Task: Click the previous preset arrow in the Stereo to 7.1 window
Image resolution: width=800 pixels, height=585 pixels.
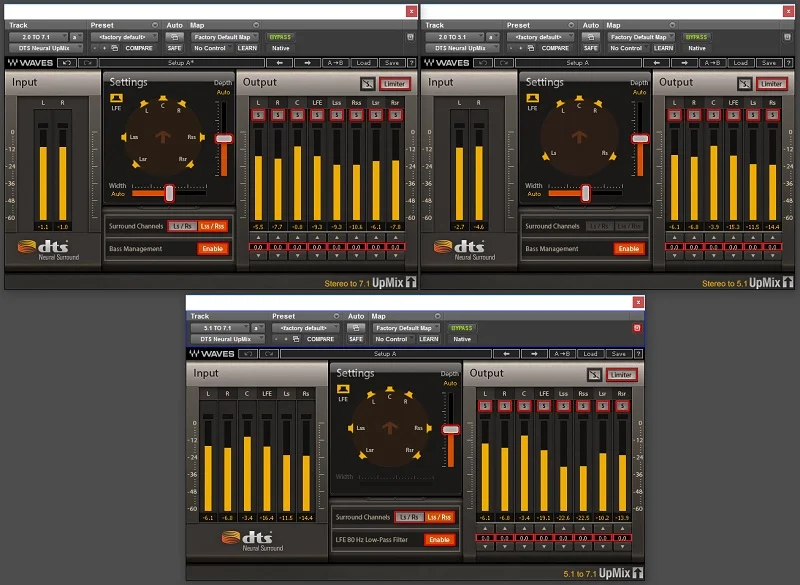Action: click(280, 63)
